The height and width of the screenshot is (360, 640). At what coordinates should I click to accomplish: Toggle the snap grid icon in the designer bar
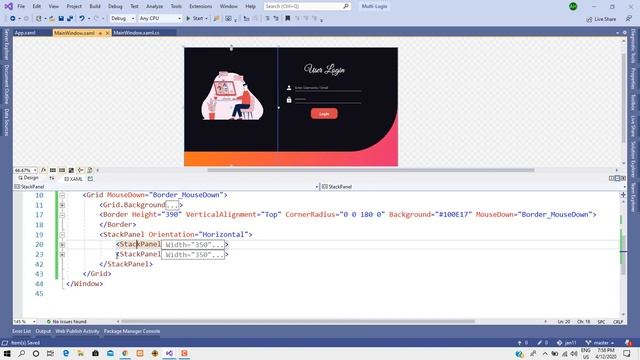click(53, 170)
